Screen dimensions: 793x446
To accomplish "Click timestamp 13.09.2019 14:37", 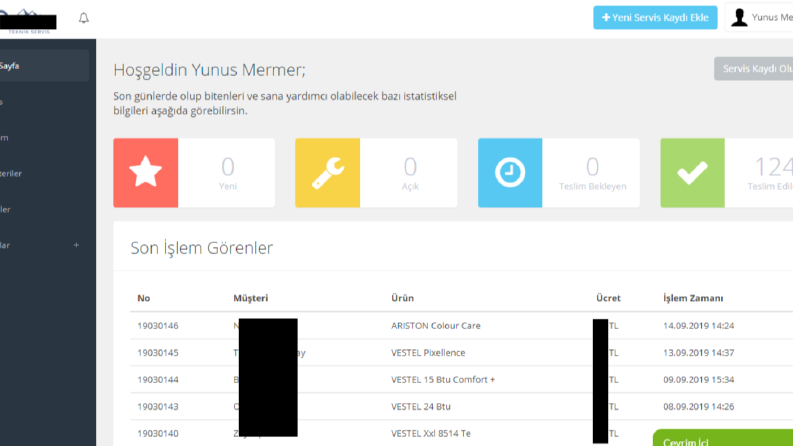I will (698, 352).
